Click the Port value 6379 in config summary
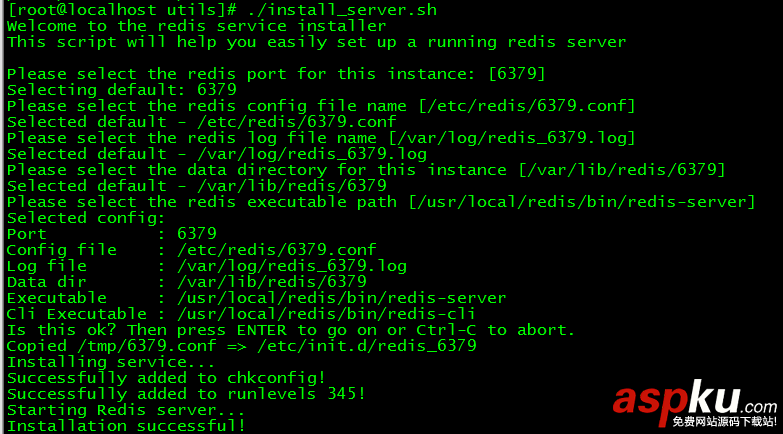This screenshot has height=434, width=783. pos(196,234)
